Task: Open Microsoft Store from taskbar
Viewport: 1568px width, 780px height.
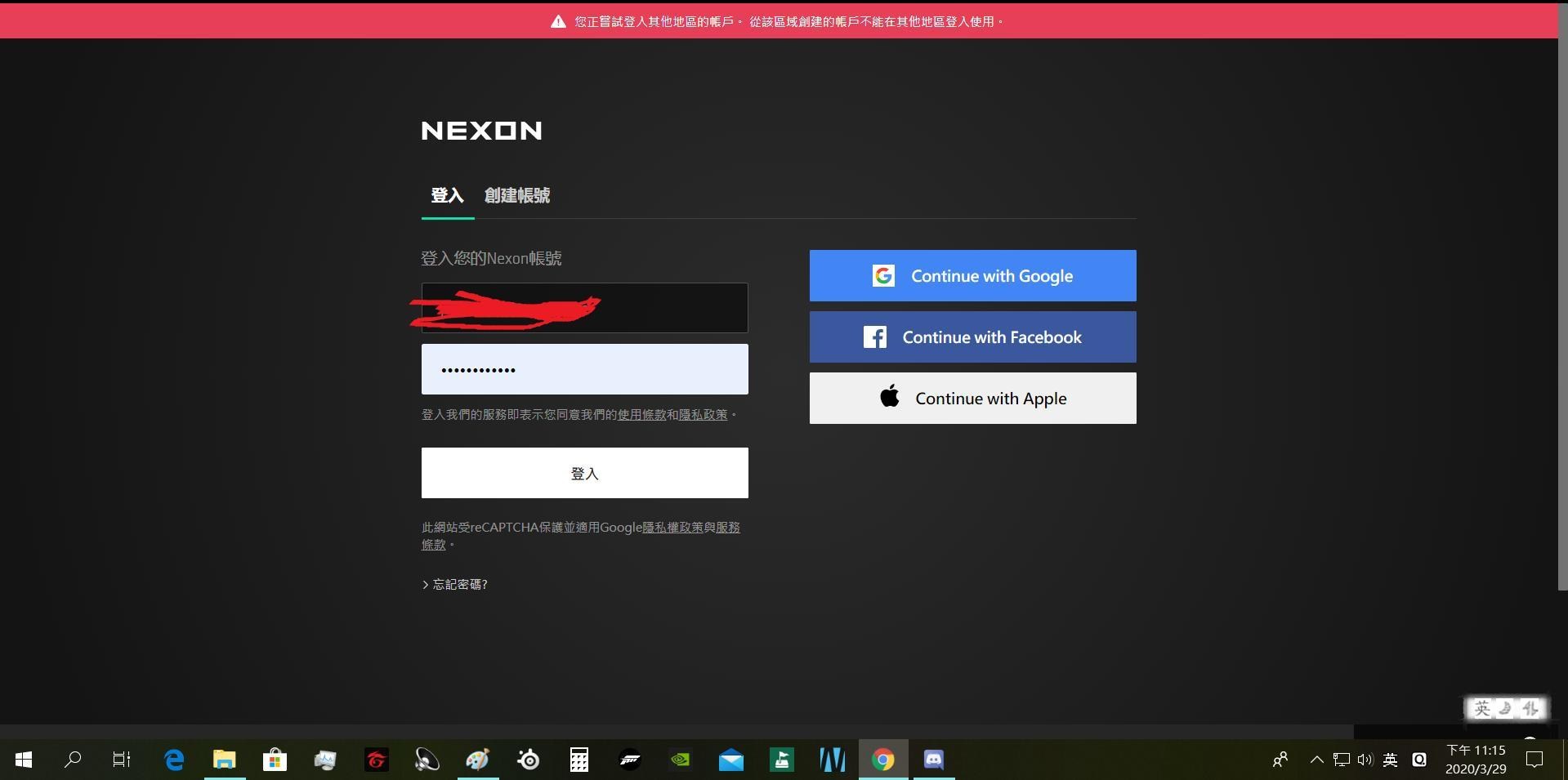Action: (x=275, y=760)
